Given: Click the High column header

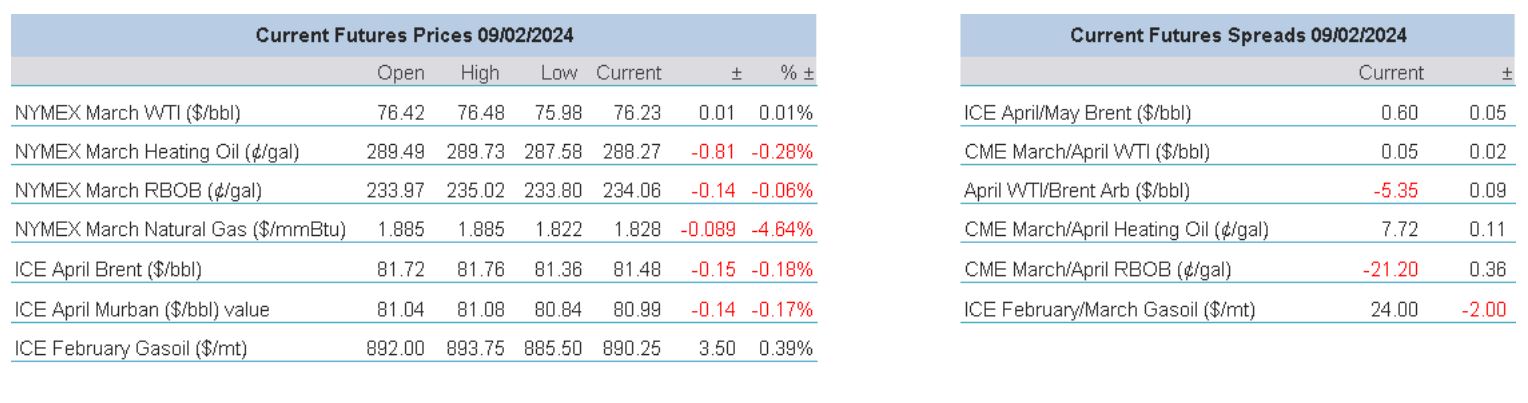Looking at the screenshot, I should pos(480,73).
